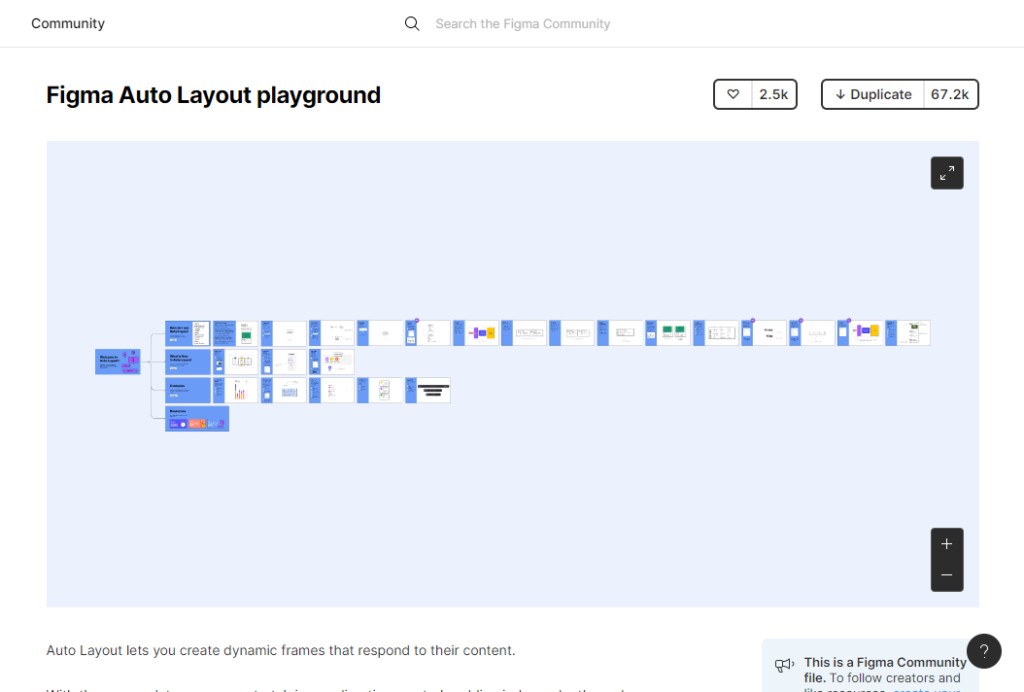Select the Resources frame with colorful cards
Screen dimensions: 1024x692
pyautogui.click(x=196, y=418)
